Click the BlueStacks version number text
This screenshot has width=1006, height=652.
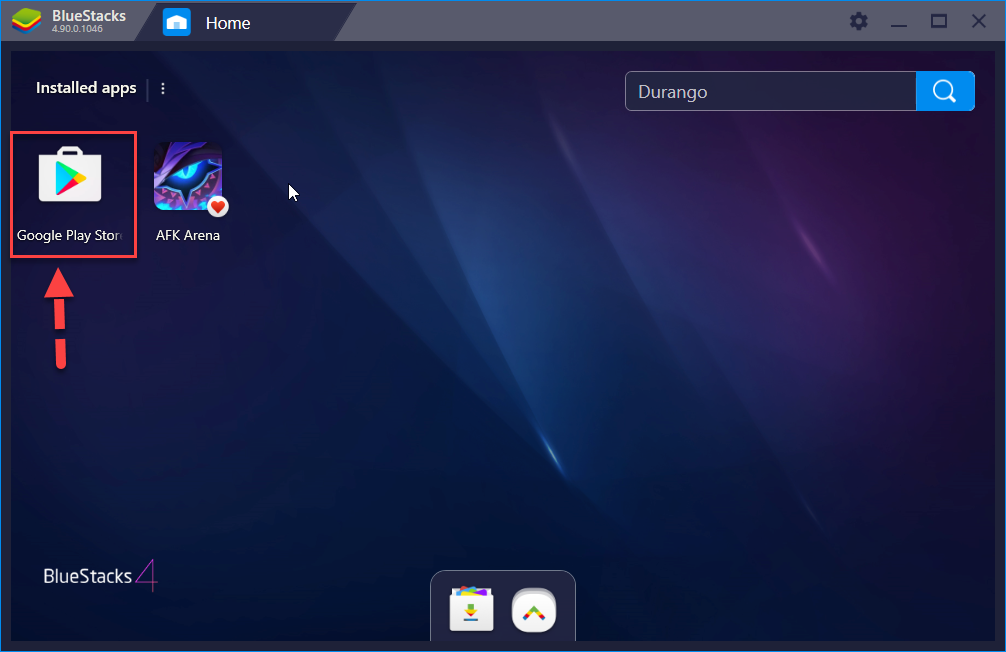coord(77,29)
